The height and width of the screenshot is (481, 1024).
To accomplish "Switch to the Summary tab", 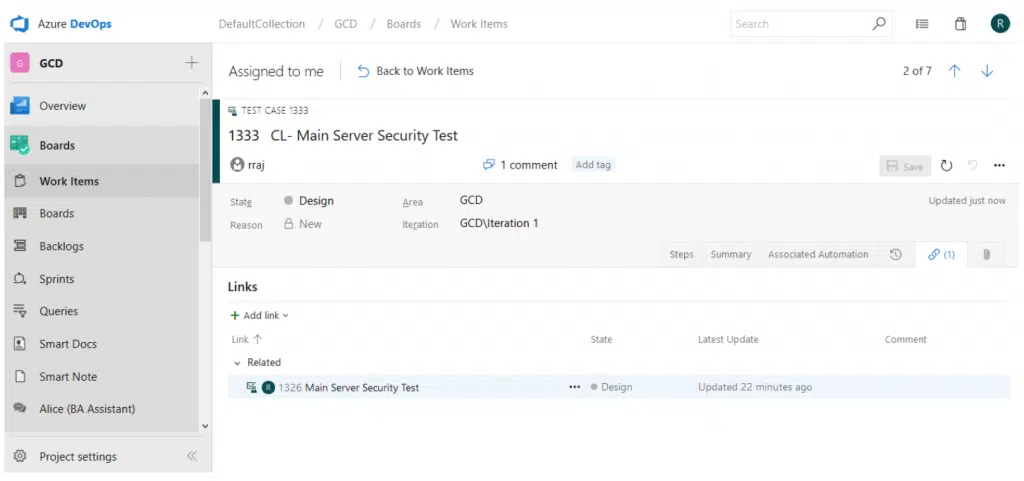I will [730, 255].
